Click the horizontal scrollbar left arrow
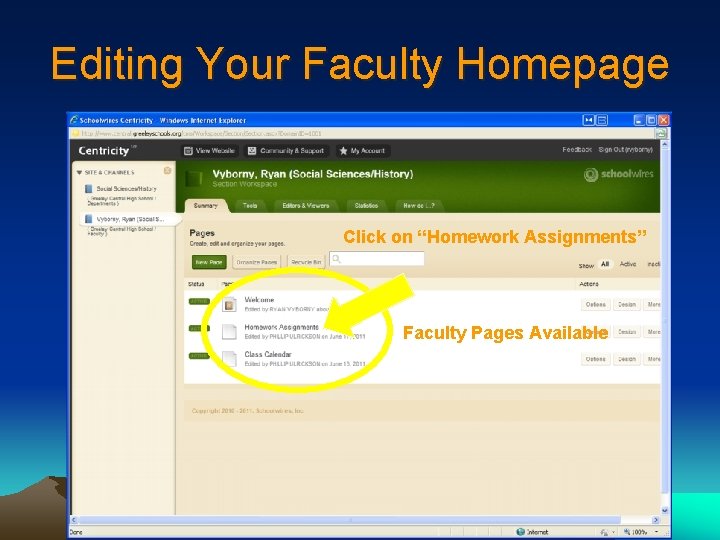Image resolution: width=720 pixels, height=540 pixels. coord(74,520)
